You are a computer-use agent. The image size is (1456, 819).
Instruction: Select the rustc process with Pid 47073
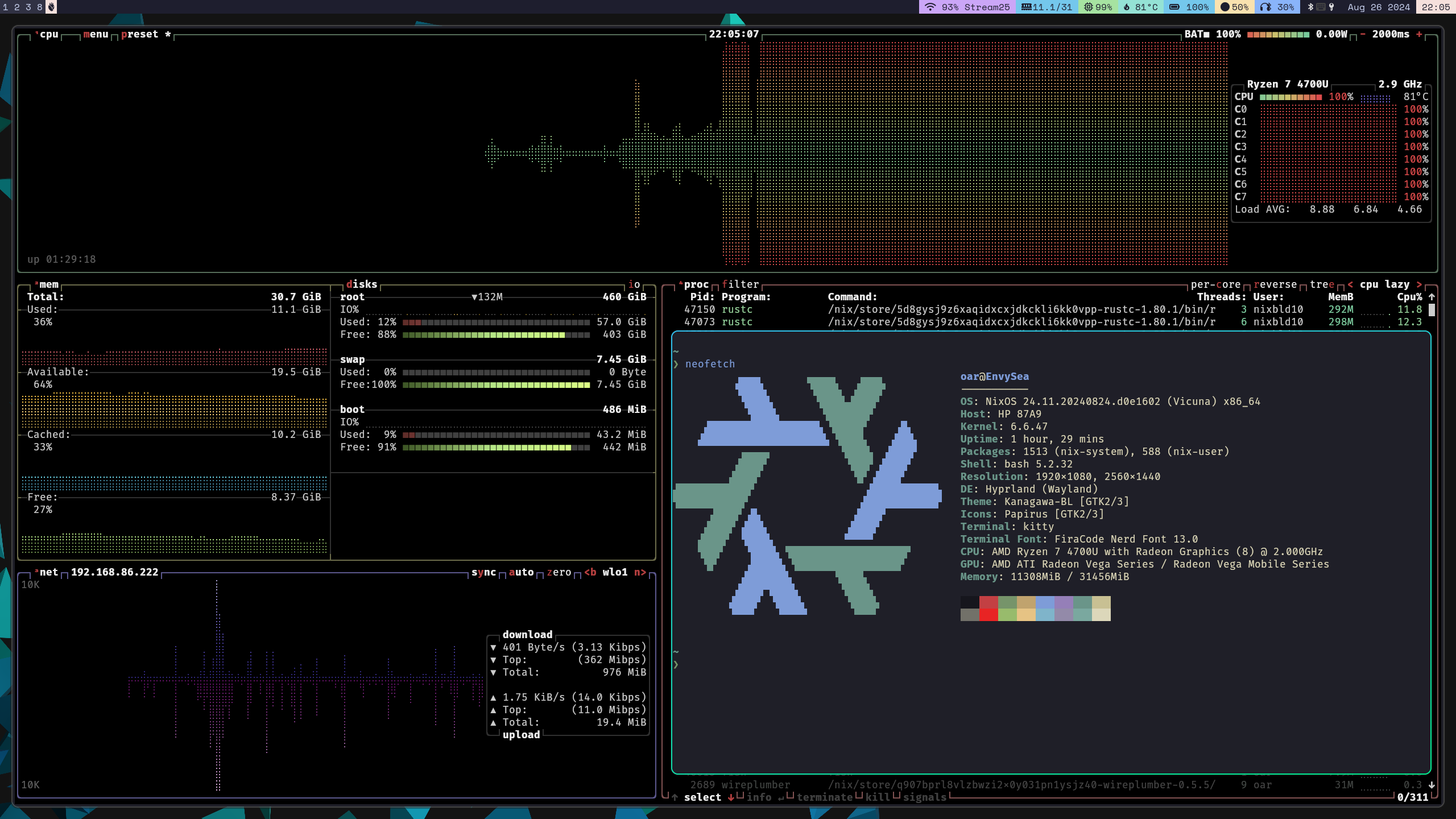coord(1053,322)
